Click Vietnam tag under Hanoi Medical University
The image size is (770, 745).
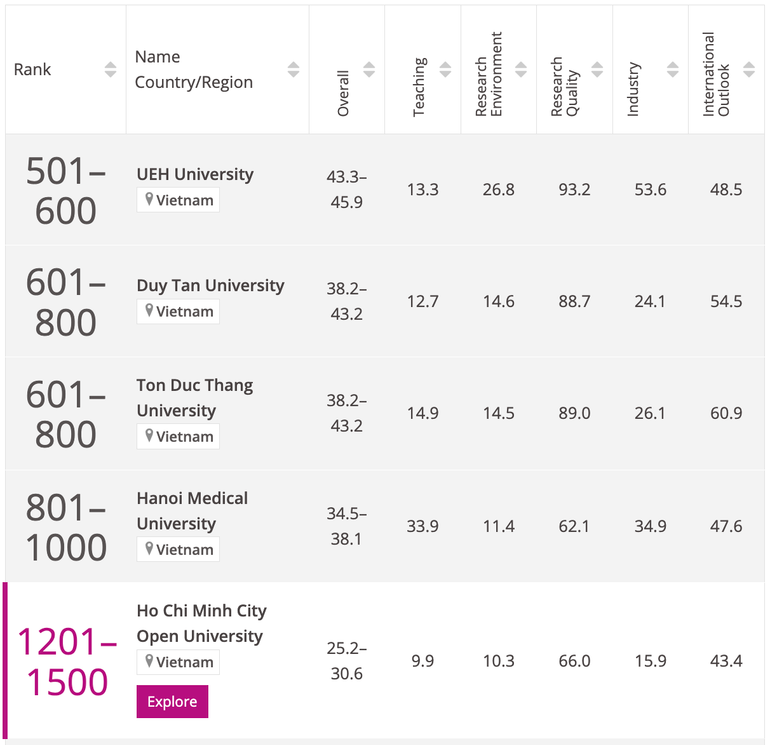(178, 549)
